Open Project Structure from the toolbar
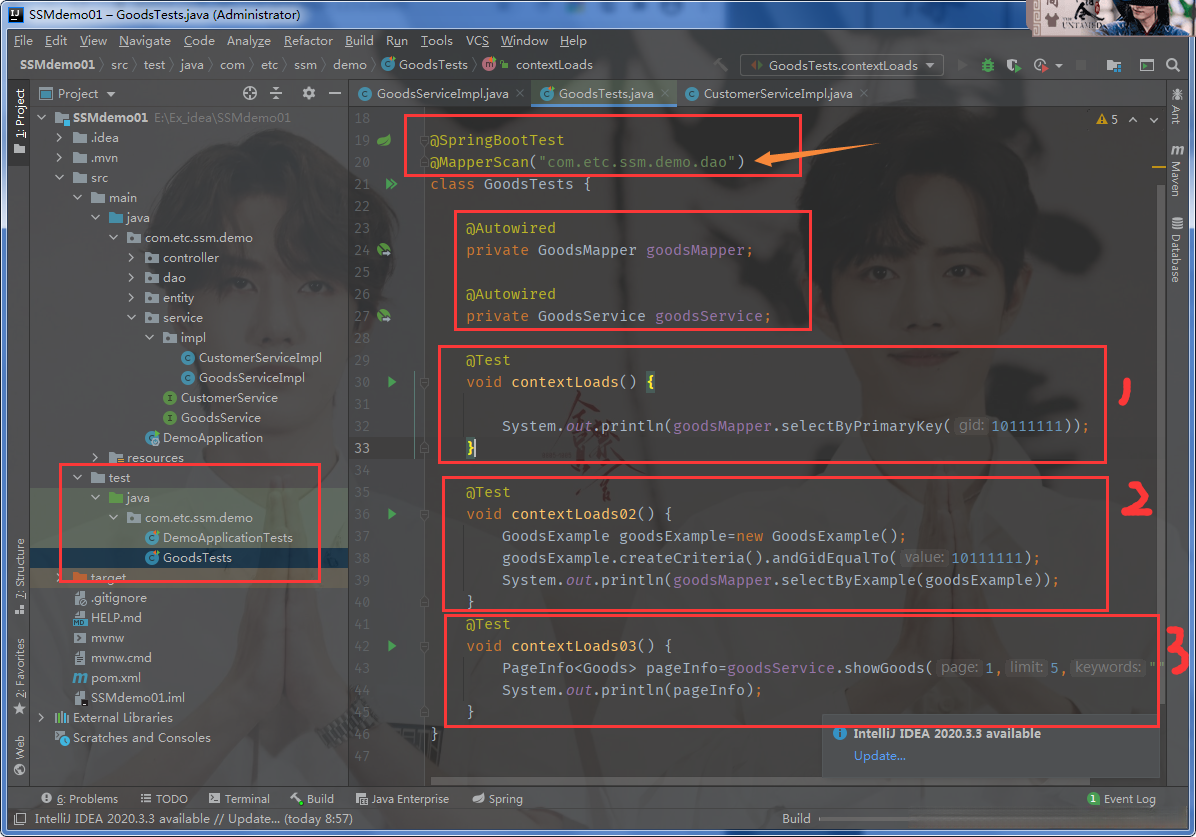This screenshot has width=1196, height=837. click(1113, 65)
